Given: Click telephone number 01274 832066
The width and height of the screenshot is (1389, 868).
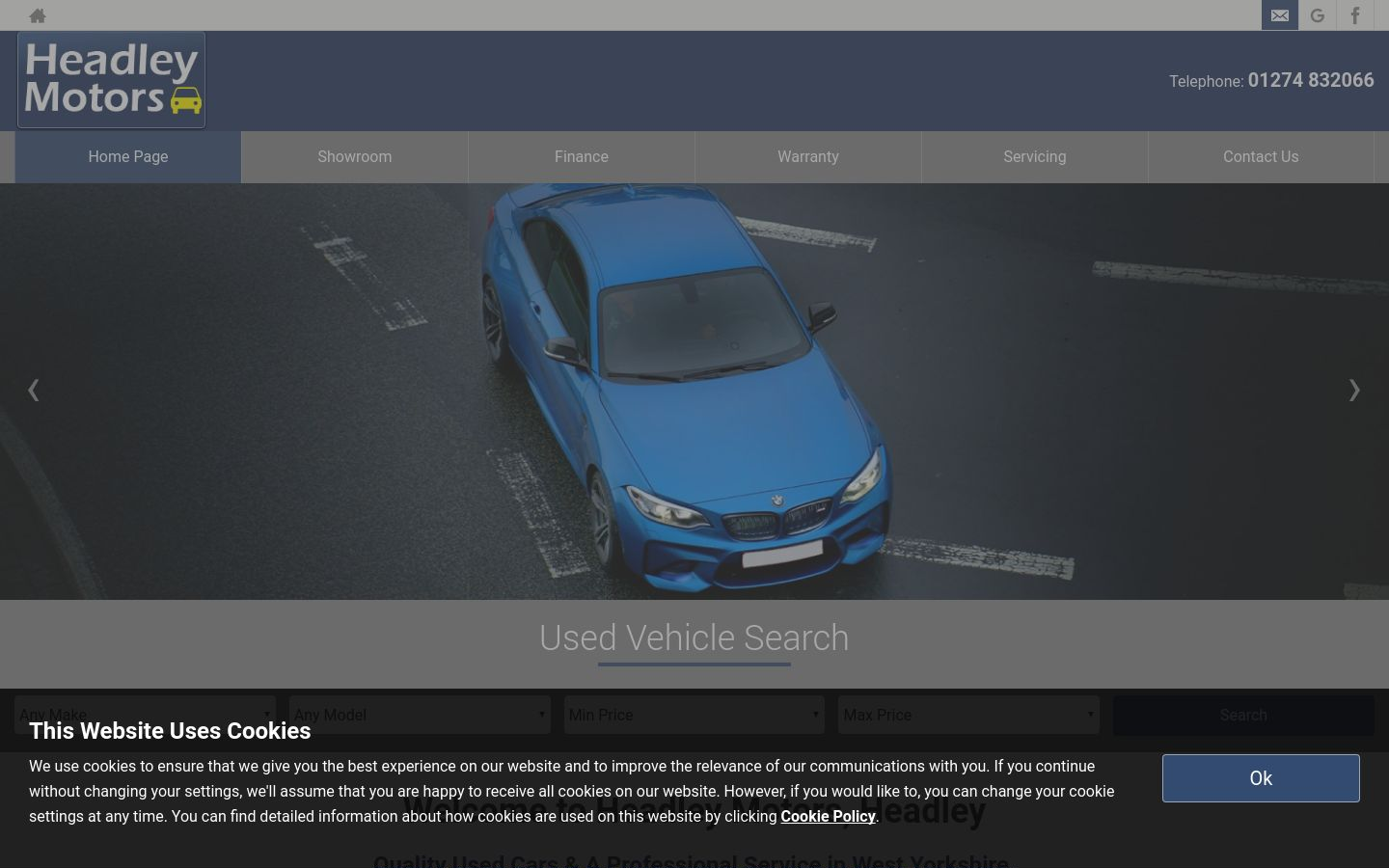Looking at the screenshot, I should [1311, 80].
